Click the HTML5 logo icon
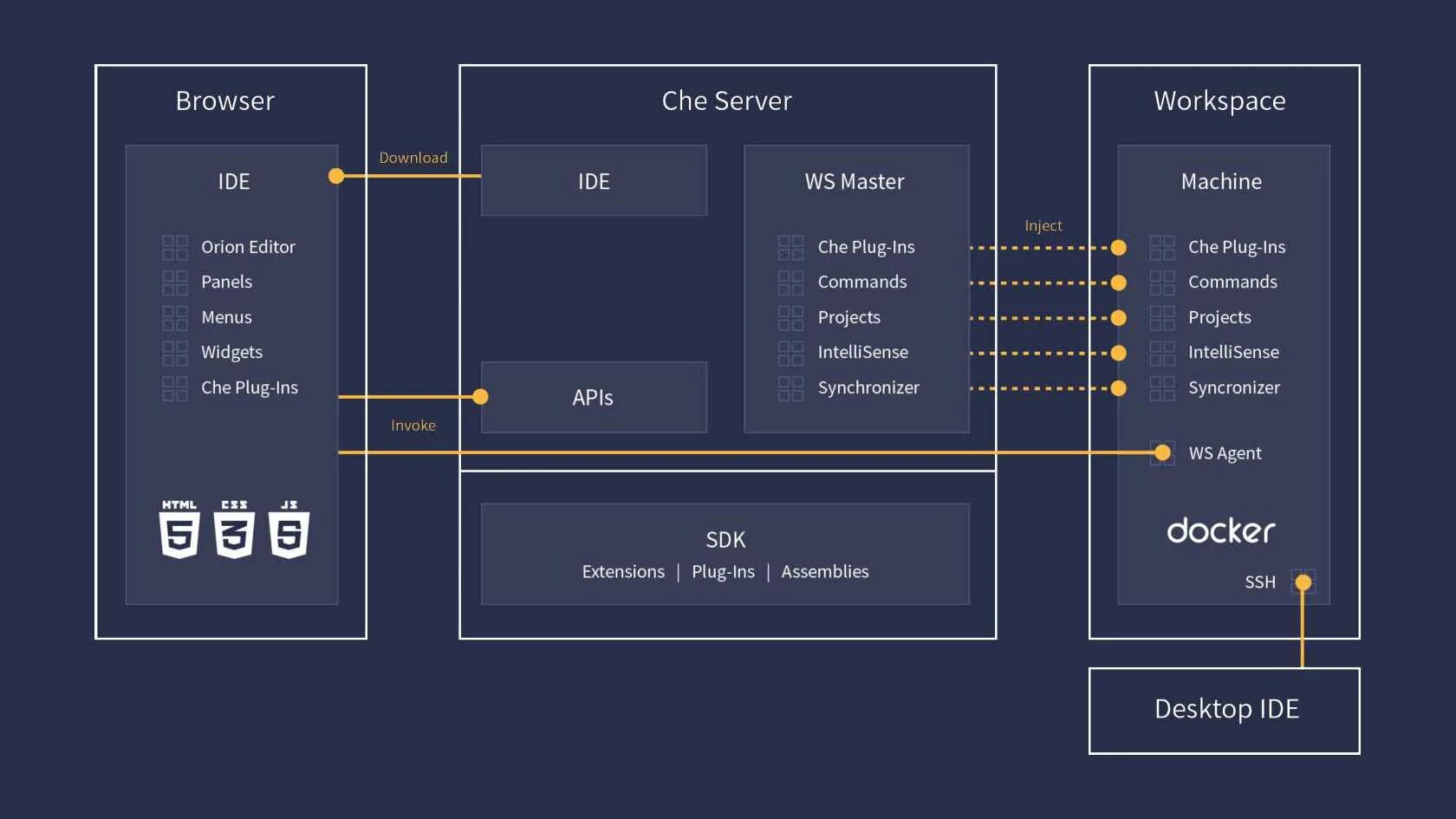The width and height of the screenshot is (1456, 819). pyautogui.click(x=179, y=529)
